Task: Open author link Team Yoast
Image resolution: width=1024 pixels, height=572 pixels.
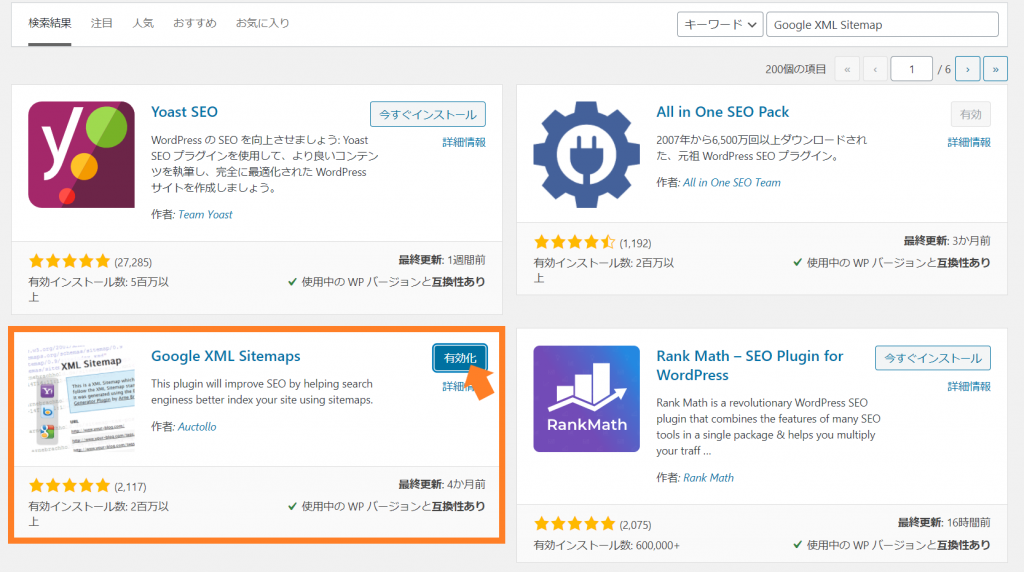Action: 205,214
